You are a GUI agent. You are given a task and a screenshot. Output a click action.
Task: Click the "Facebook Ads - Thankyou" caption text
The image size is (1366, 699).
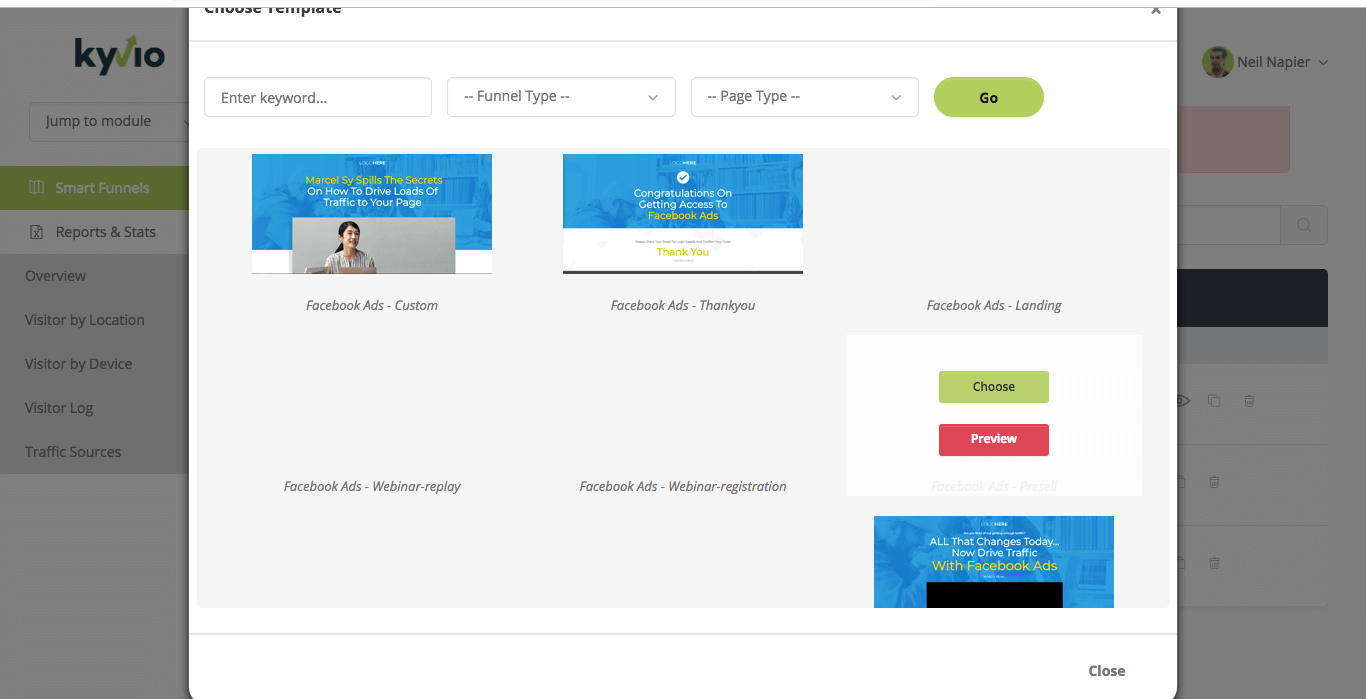tap(683, 305)
